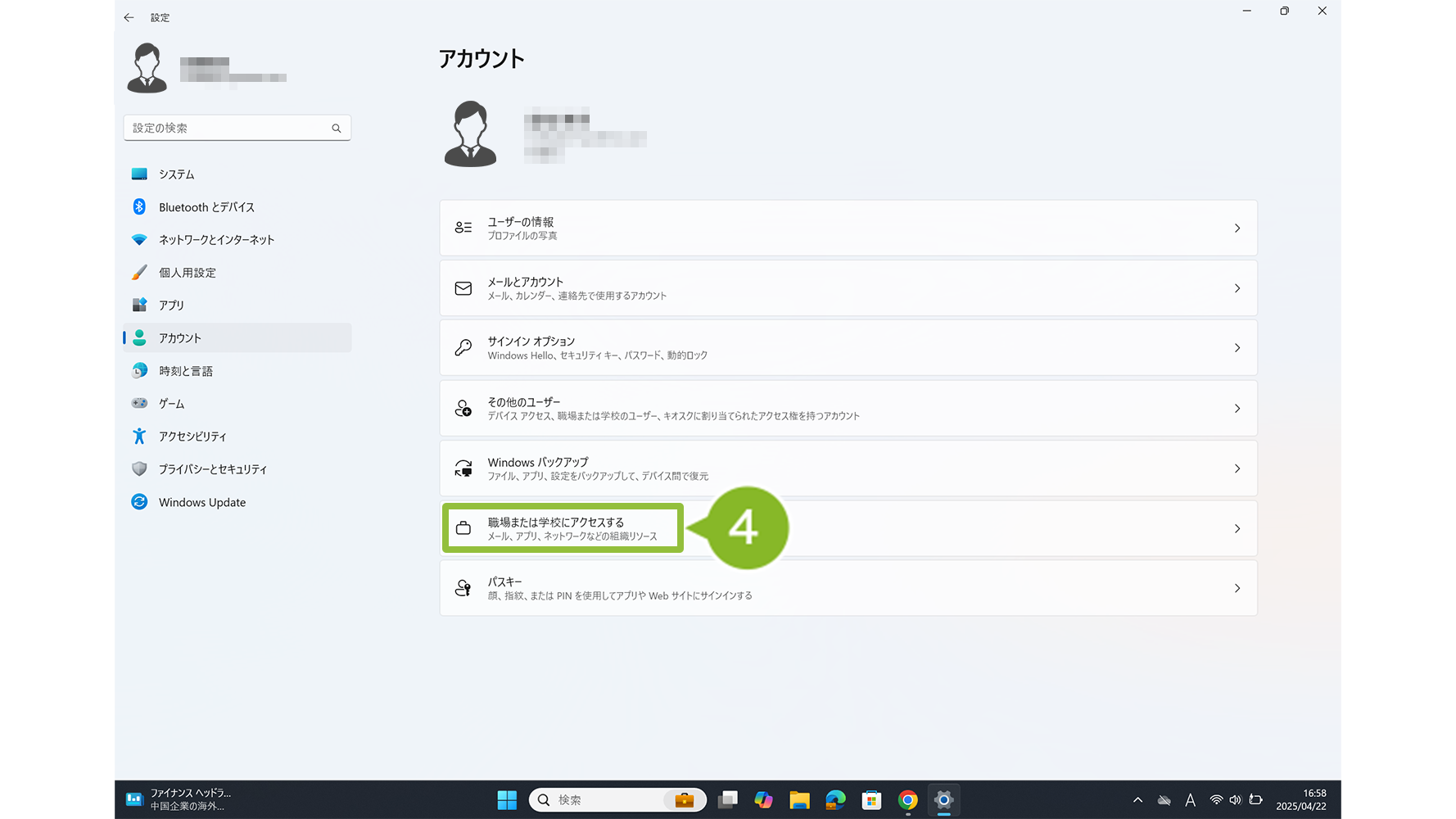Open ネットワークとインターネット in the sidebar
Screen dimensions: 1456x819
[237, 240]
